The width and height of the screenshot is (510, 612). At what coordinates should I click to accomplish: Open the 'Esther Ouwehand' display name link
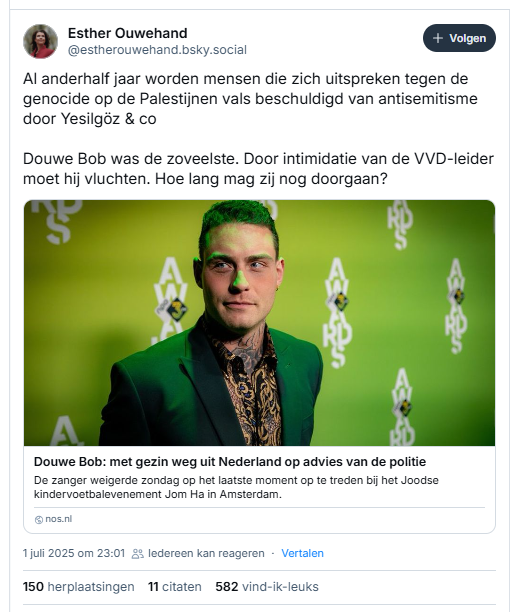click(128, 33)
